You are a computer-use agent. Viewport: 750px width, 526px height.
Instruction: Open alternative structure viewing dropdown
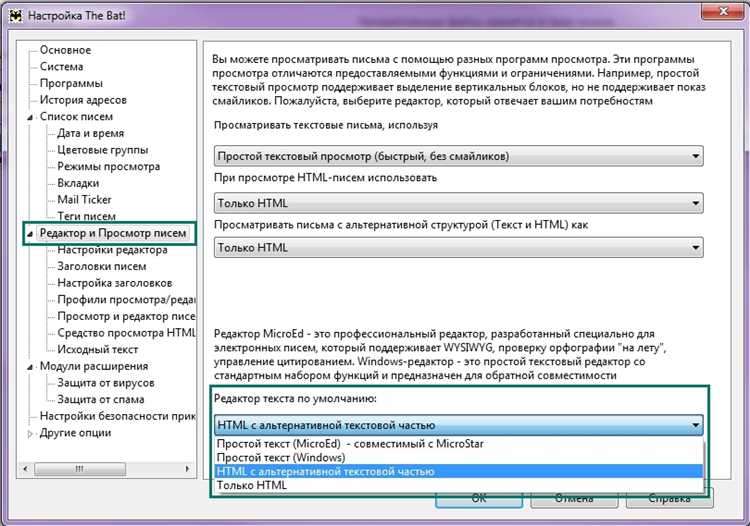(458, 248)
